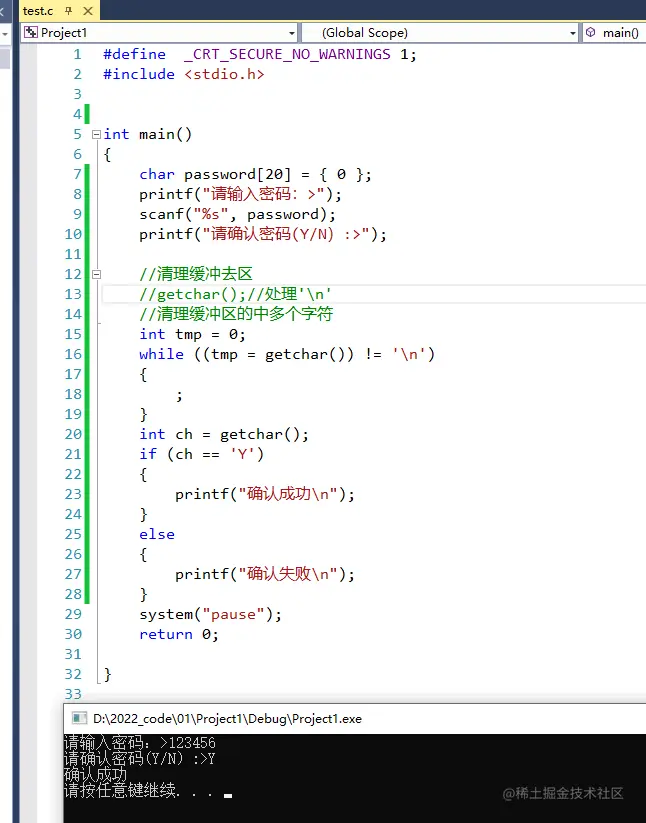Click the else keyword on line 25
This screenshot has width=646, height=823.
pyautogui.click(x=157, y=534)
